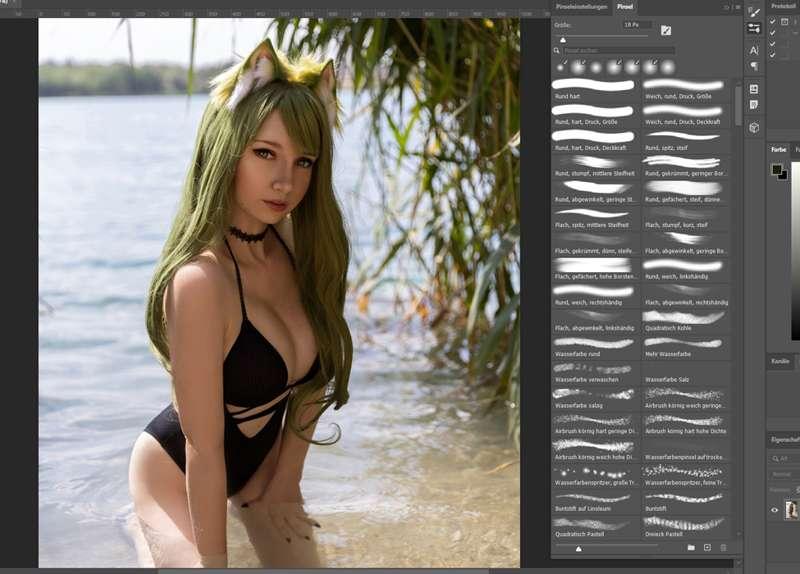This screenshot has width=800, height=574.
Task: Select 'Dreieck Pastell' brush preset
Action: coord(685,527)
